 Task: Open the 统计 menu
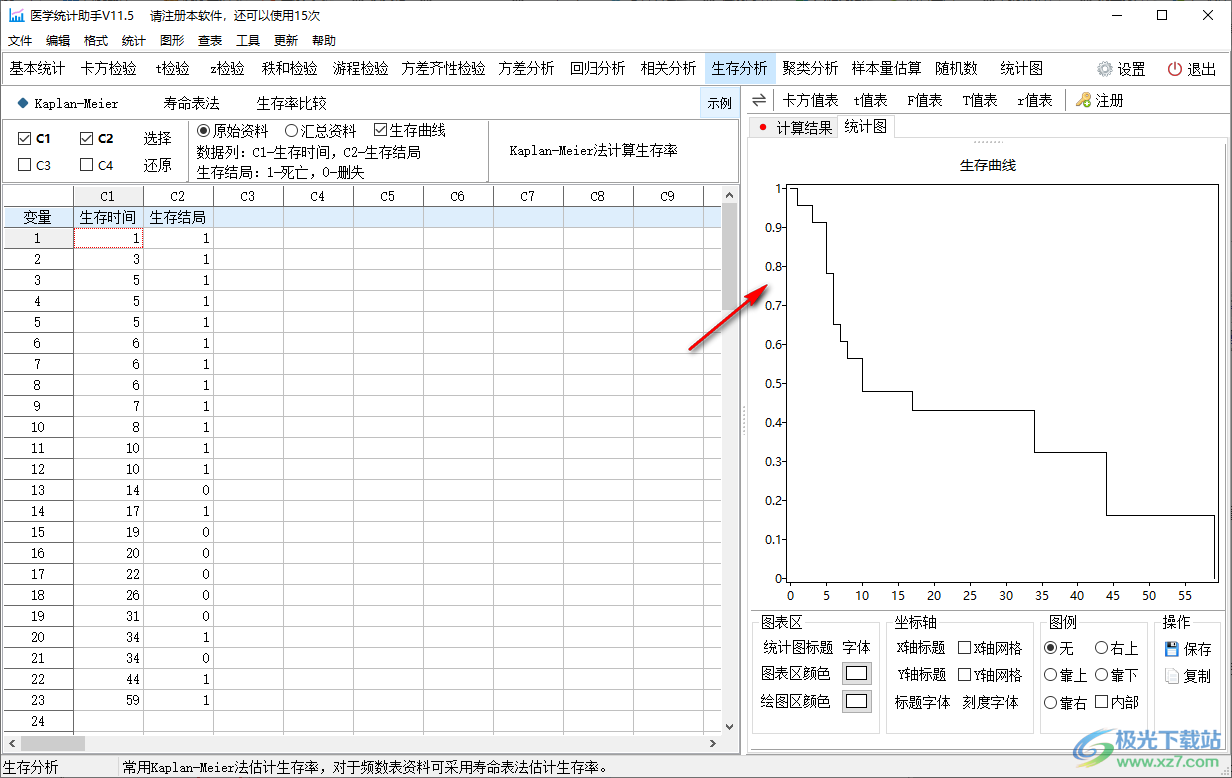click(x=134, y=41)
